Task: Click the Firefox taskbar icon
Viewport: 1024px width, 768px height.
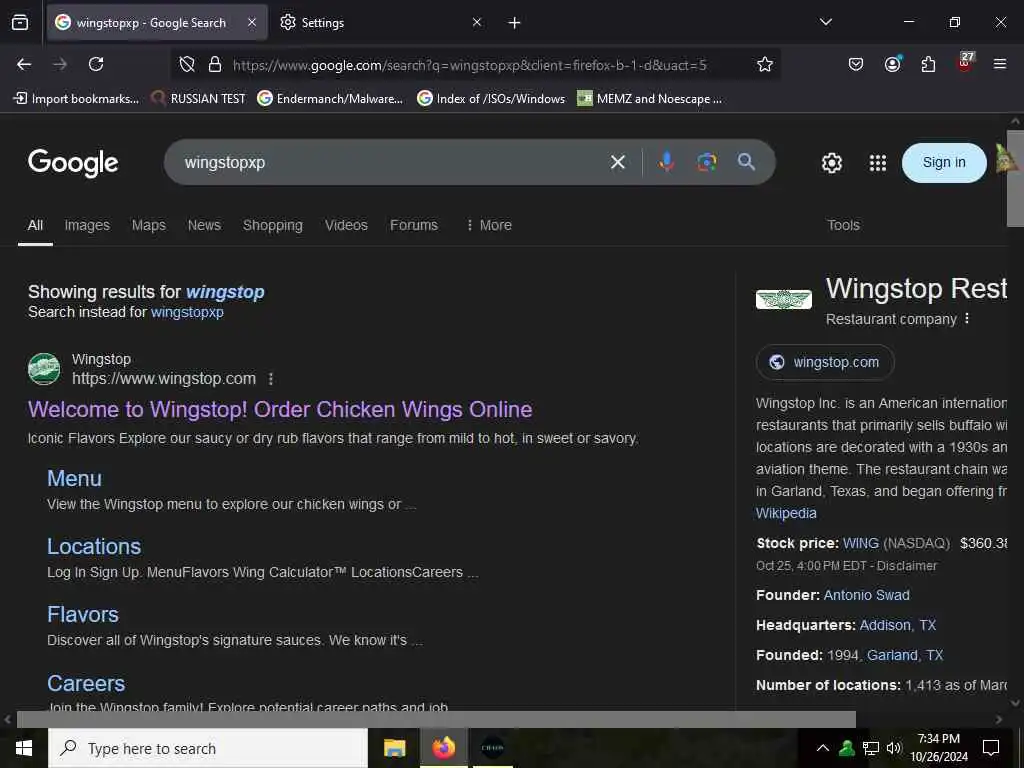Action: tap(443, 748)
